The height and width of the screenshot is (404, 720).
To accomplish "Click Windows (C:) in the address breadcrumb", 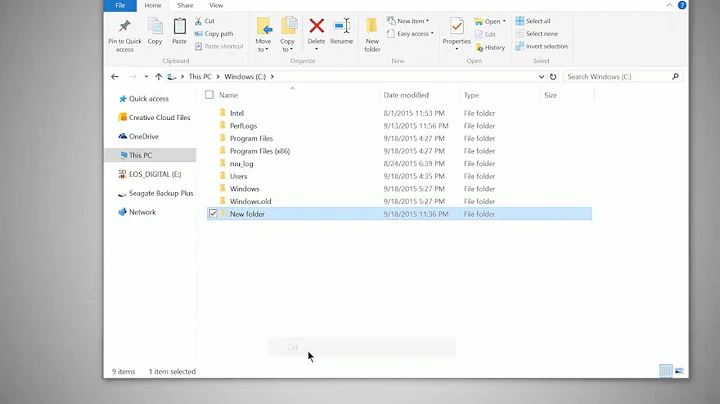I will 245,77.
